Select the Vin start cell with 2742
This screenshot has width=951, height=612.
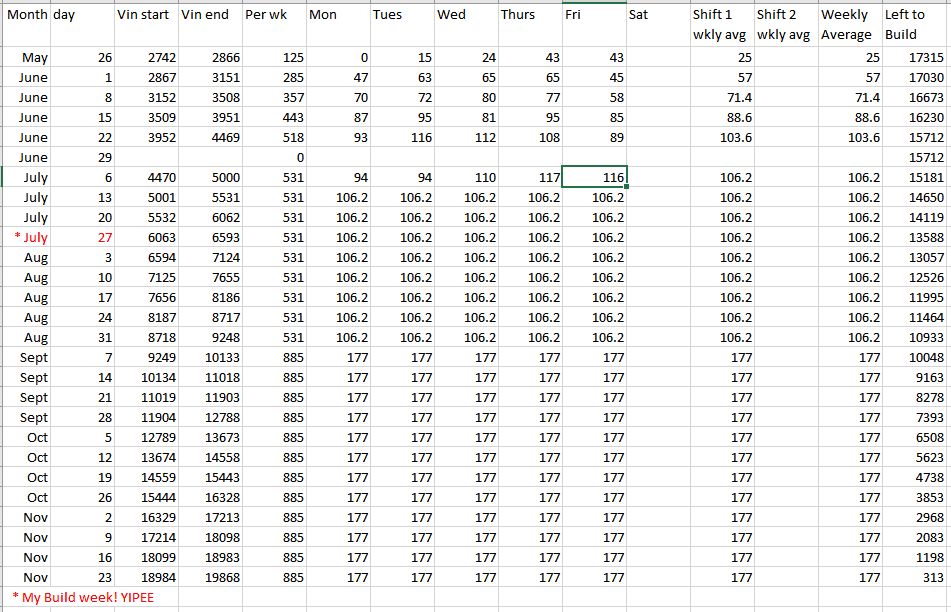(x=146, y=58)
